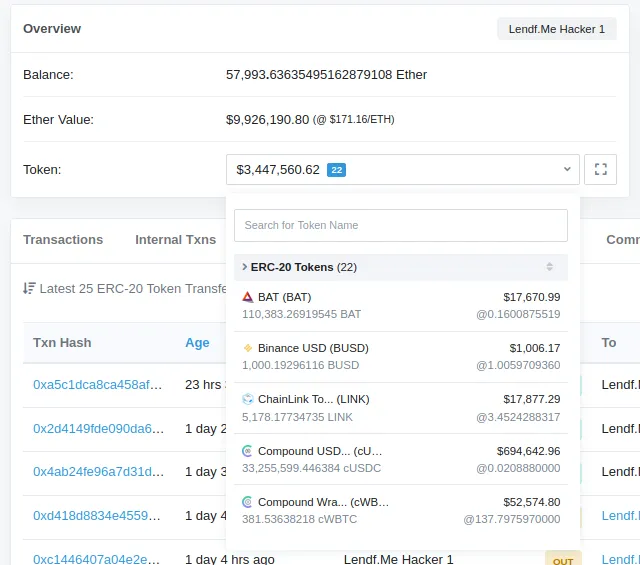Click the ChainLink token logo icon

pos(247,399)
